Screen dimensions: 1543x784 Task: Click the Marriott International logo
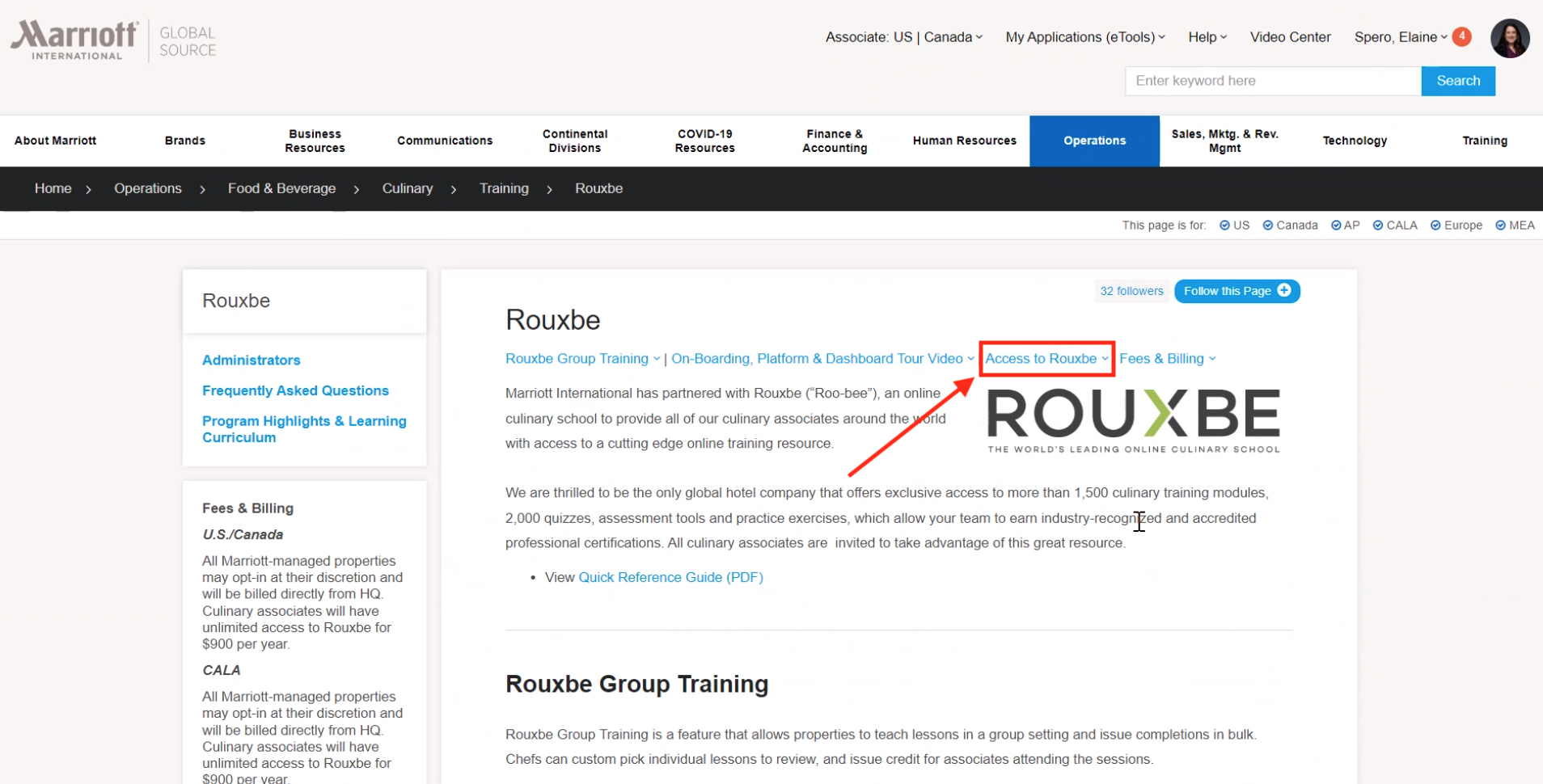[x=74, y=40]
